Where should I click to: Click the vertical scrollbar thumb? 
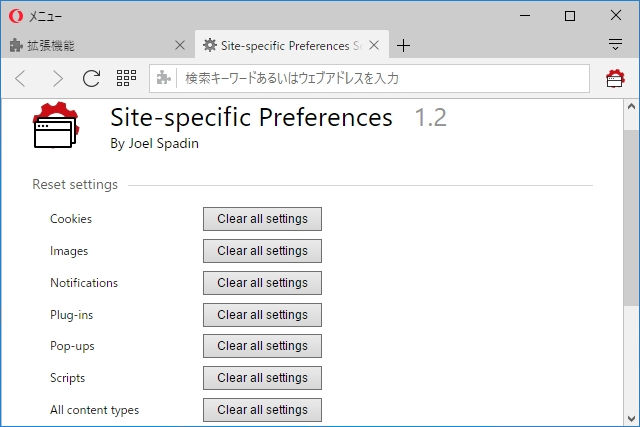pyautogui.click(x=631, y=217)
